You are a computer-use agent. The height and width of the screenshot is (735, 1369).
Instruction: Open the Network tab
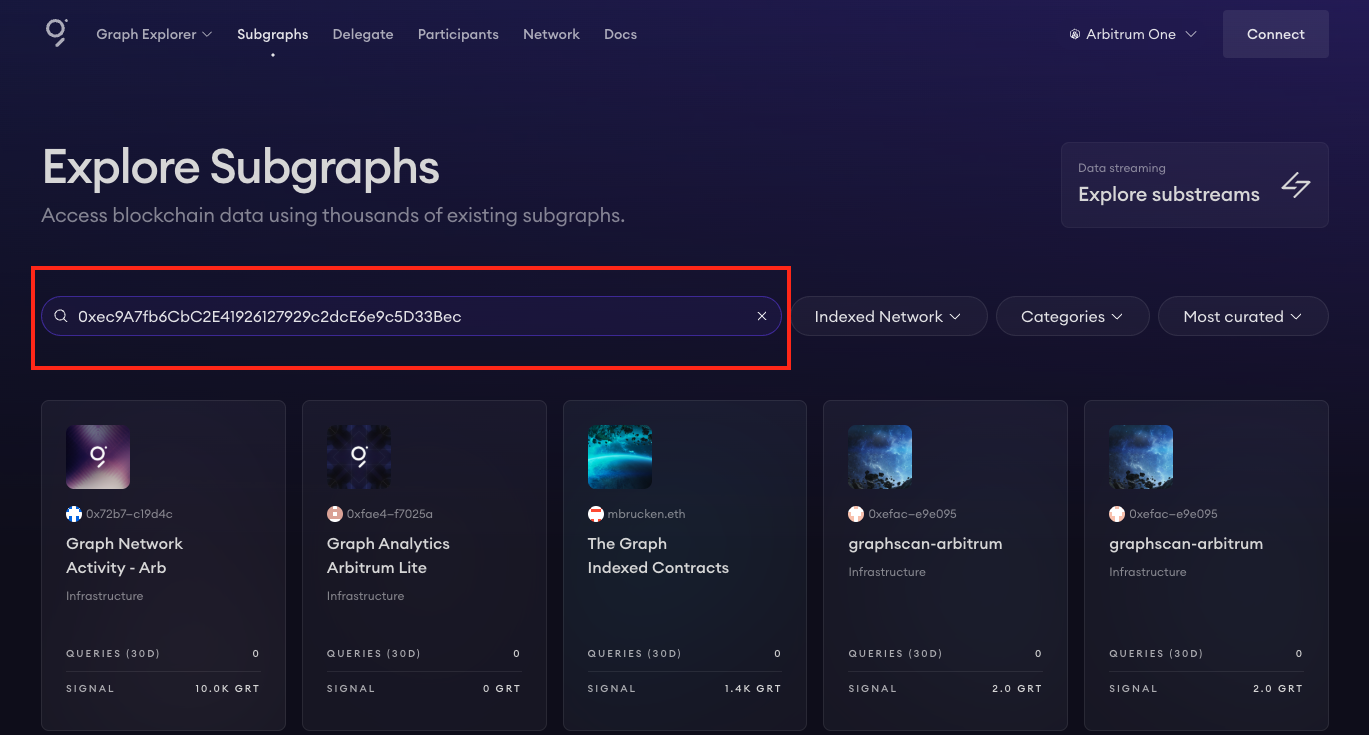(x=551, y=34)
